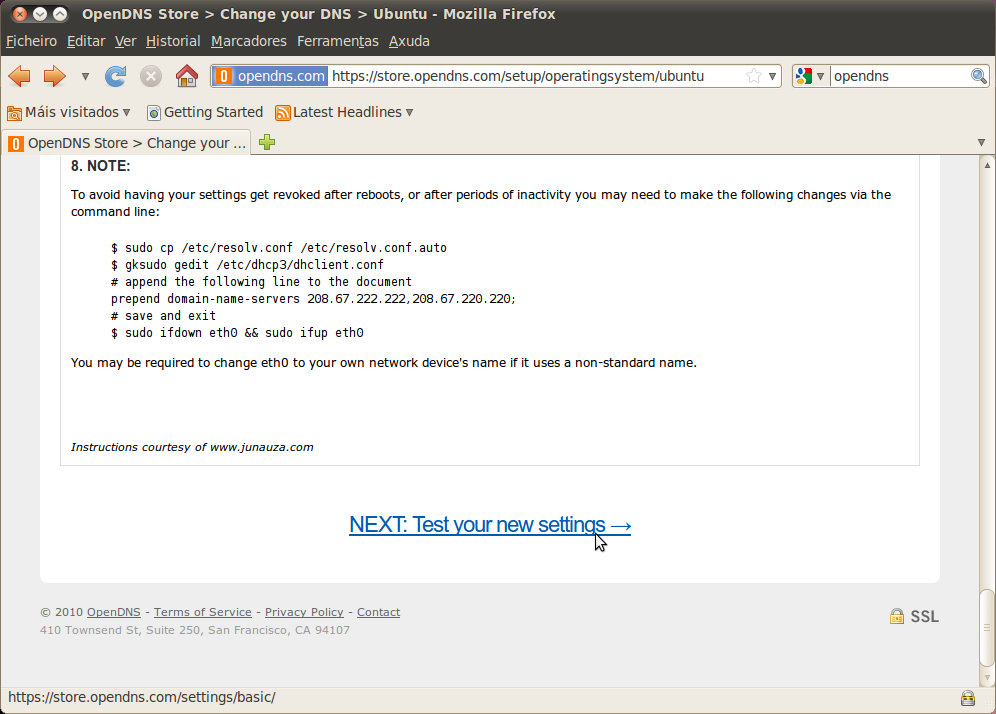Click the scrollbar up arrow

(987, 165)
